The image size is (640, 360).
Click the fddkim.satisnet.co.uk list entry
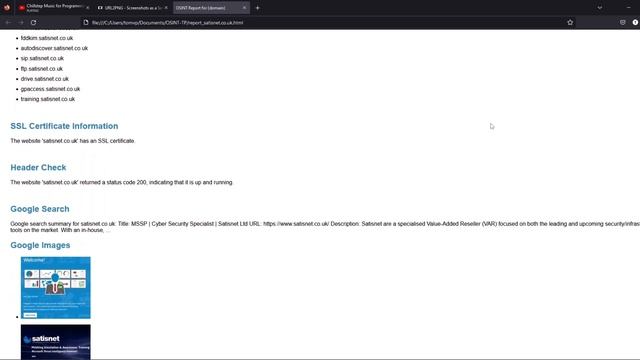click(47, 38)
